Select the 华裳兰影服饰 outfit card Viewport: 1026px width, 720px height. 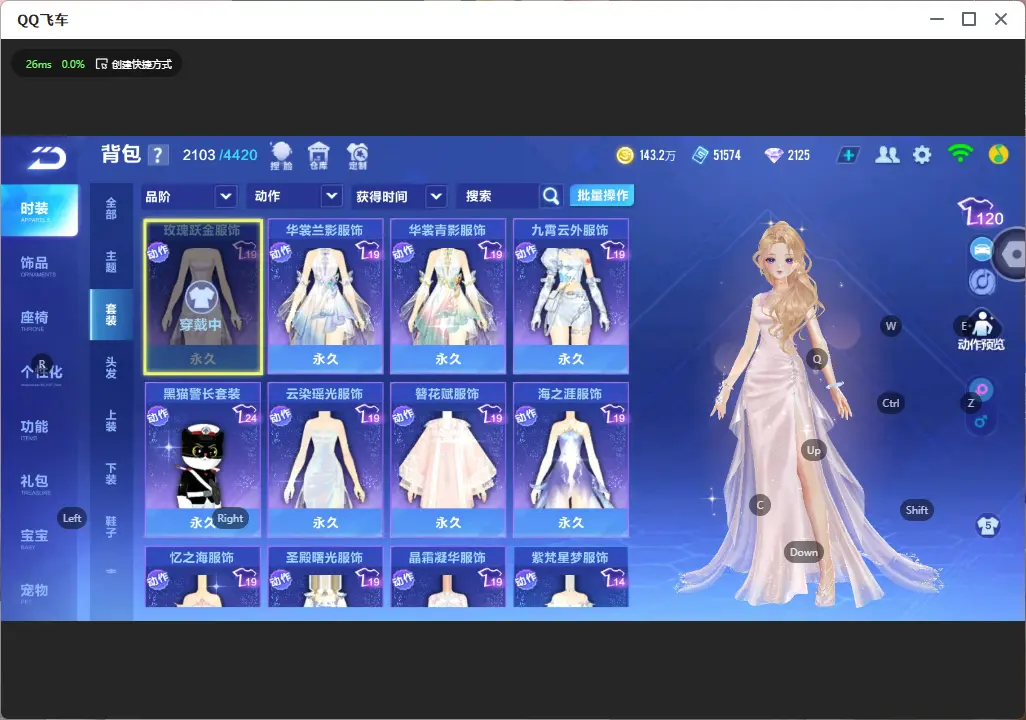point(325,297)
